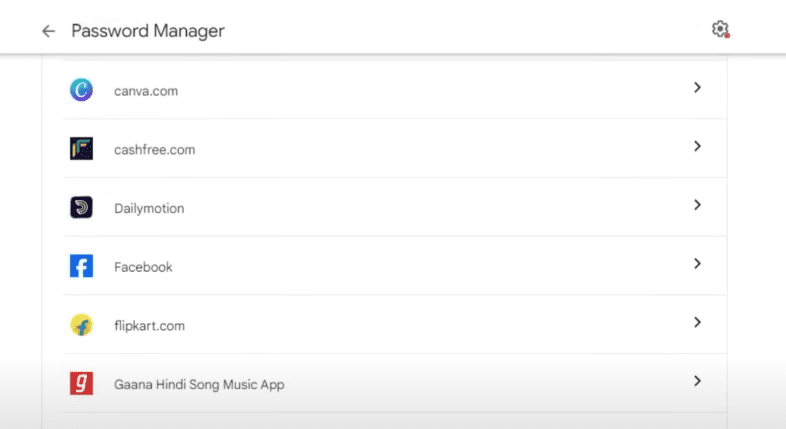Expand the Gaana entry chevron
The width and height of the screenshot is (786, 429).
pyautogui.click(x=697, y=381)
